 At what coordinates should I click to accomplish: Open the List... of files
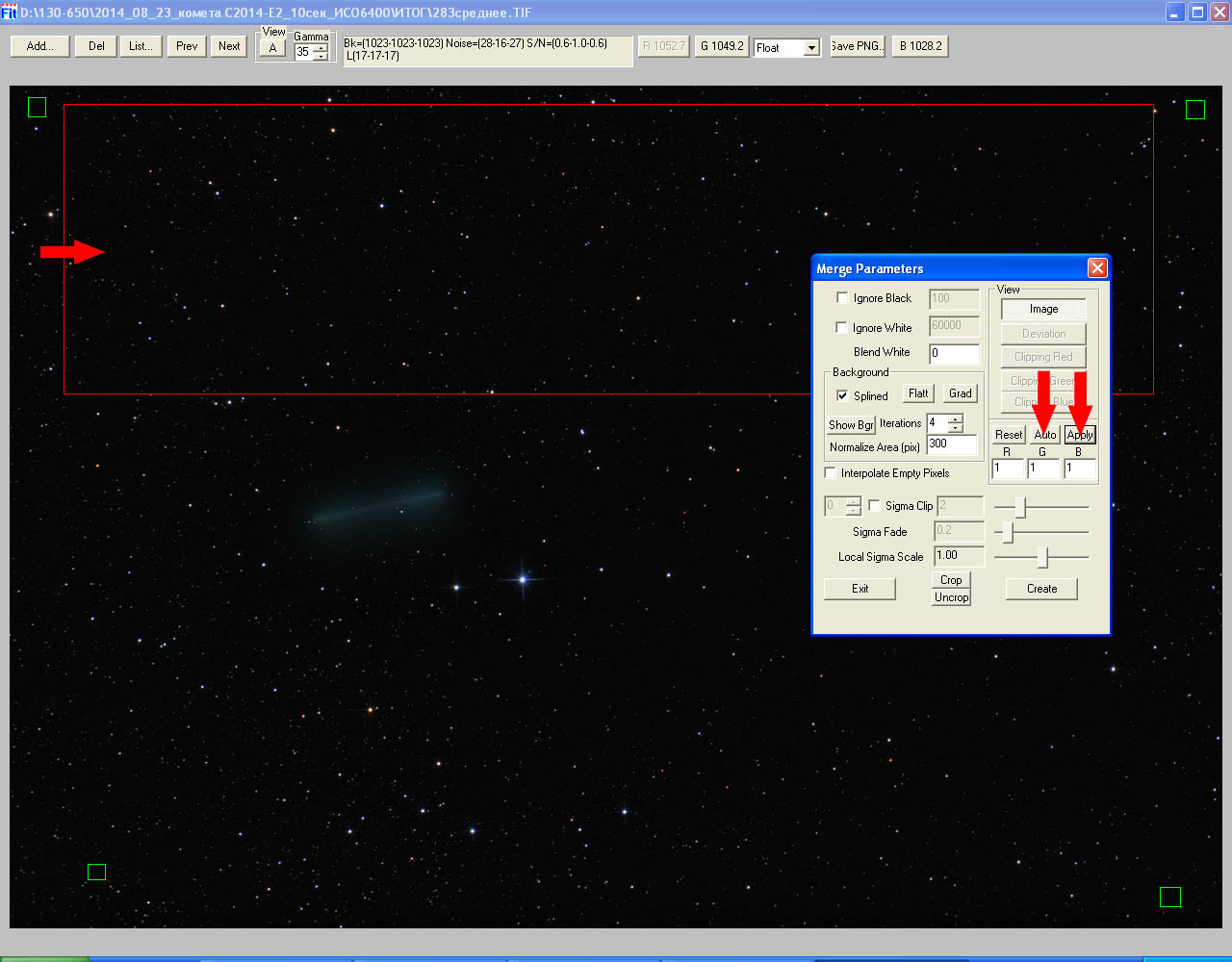pyautogui.click(x=141, y=46)
